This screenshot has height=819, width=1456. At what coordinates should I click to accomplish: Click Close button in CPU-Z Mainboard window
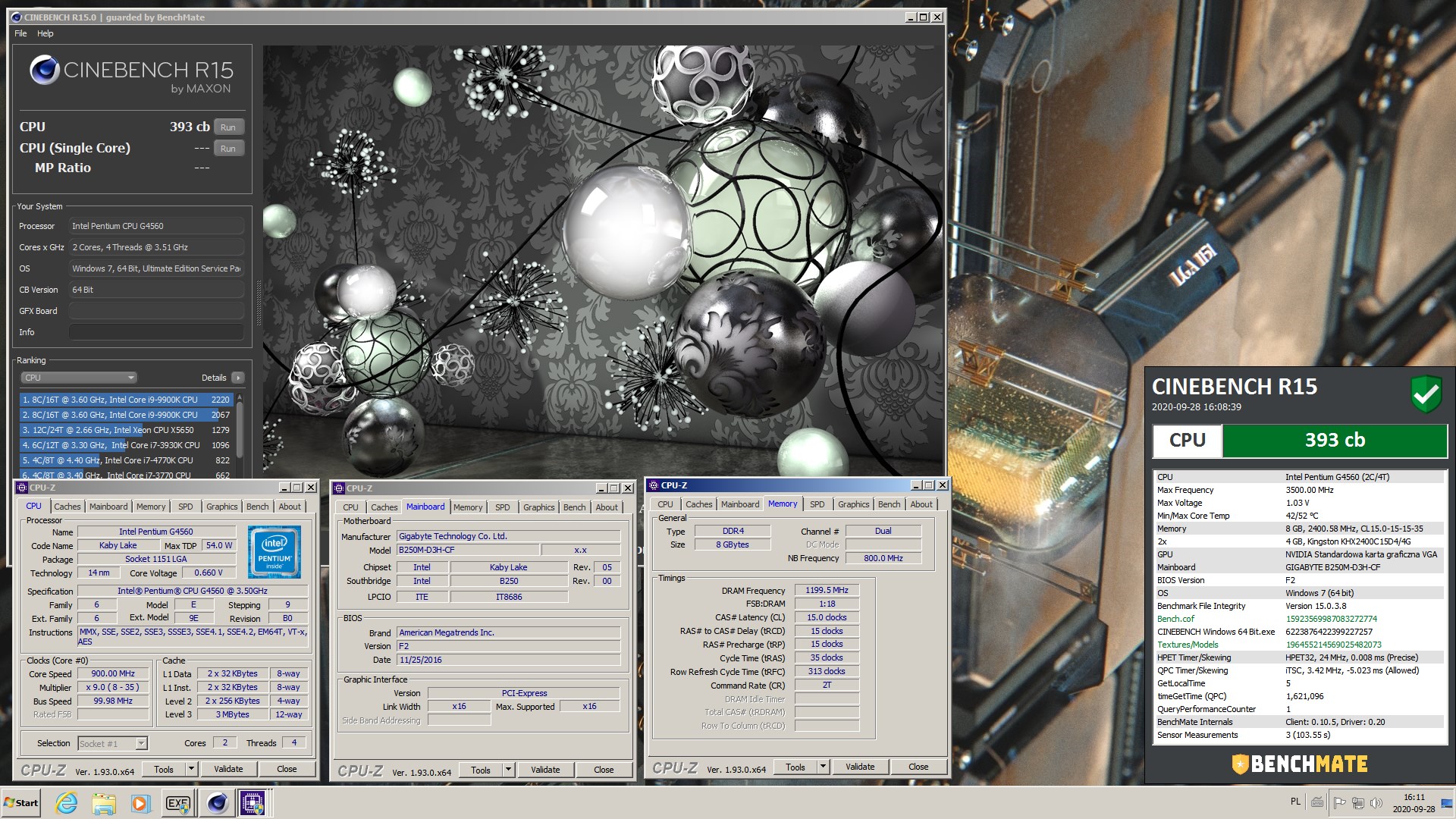pos(604,770)
